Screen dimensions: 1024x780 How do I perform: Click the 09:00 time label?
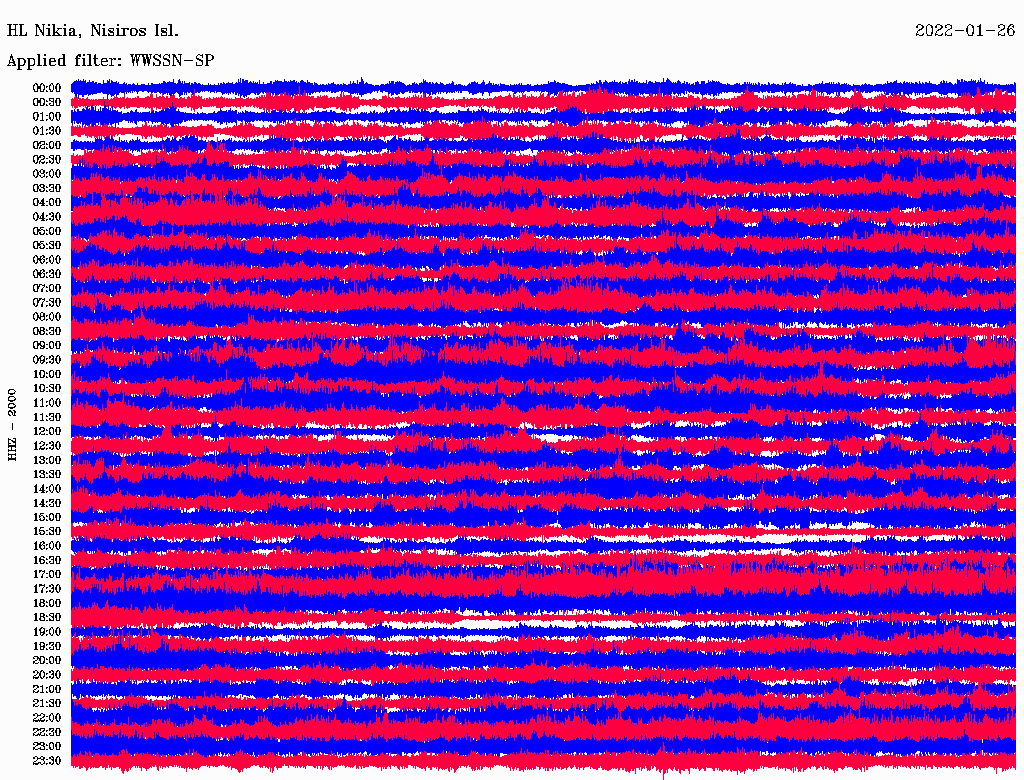coord(47,346)
